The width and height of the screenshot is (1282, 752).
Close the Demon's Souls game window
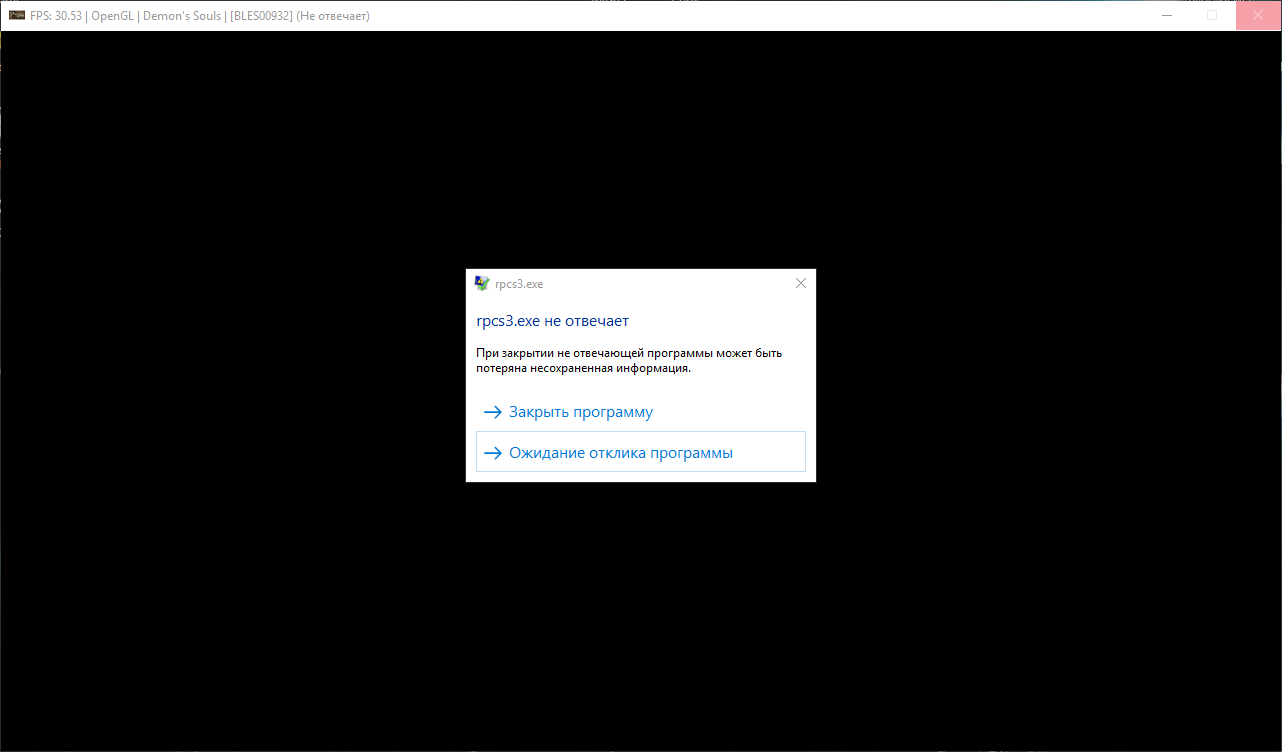1258,15
